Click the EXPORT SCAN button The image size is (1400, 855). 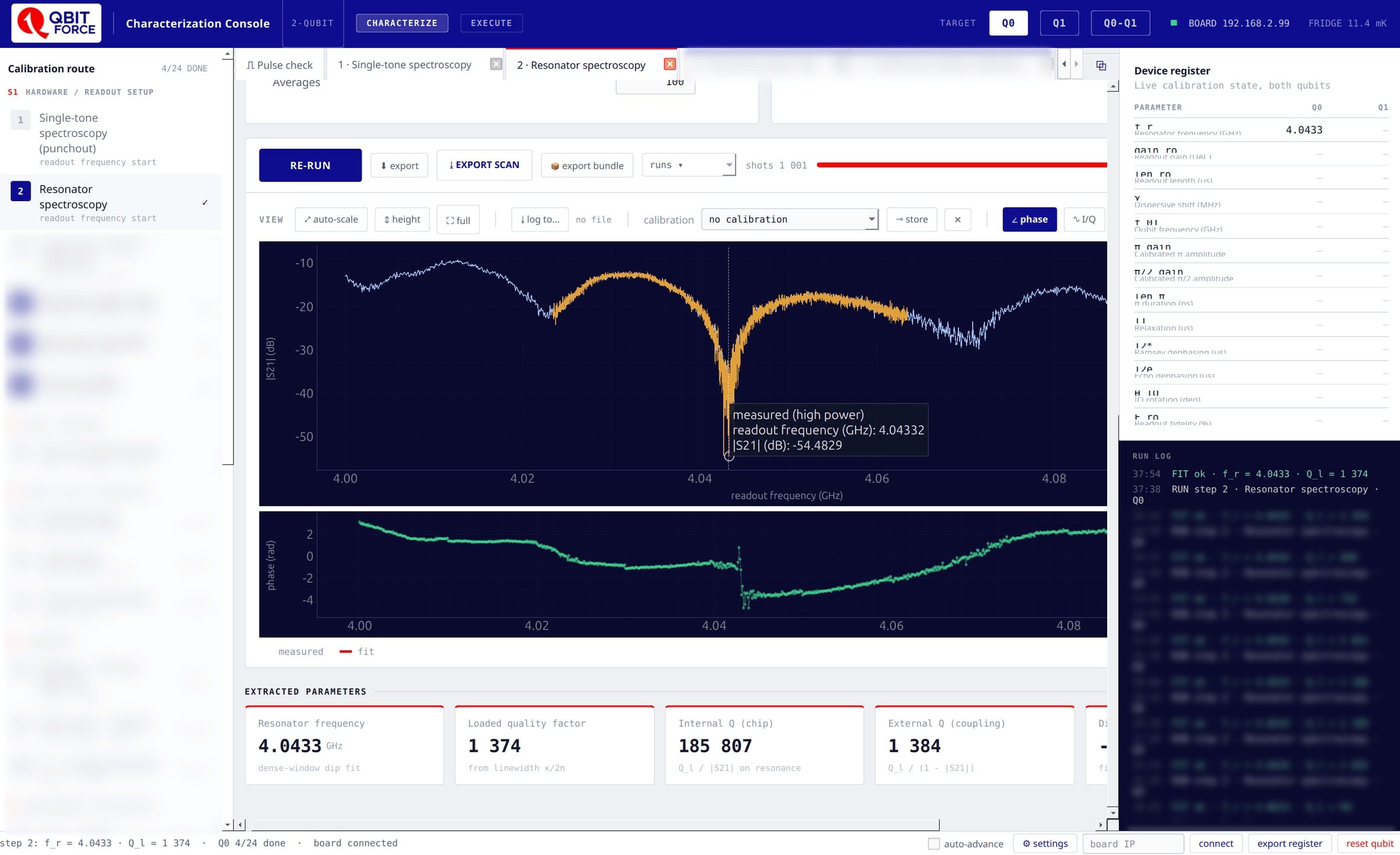484,165
